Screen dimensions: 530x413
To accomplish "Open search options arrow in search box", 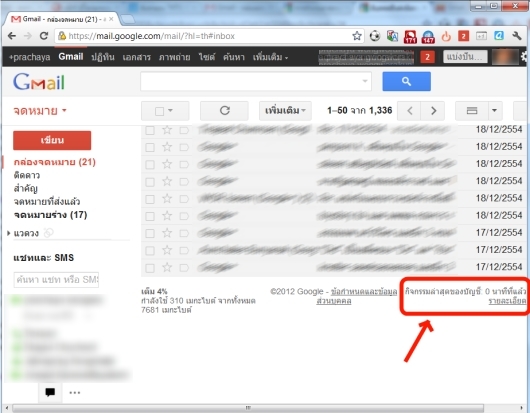I will pos(365,81).
